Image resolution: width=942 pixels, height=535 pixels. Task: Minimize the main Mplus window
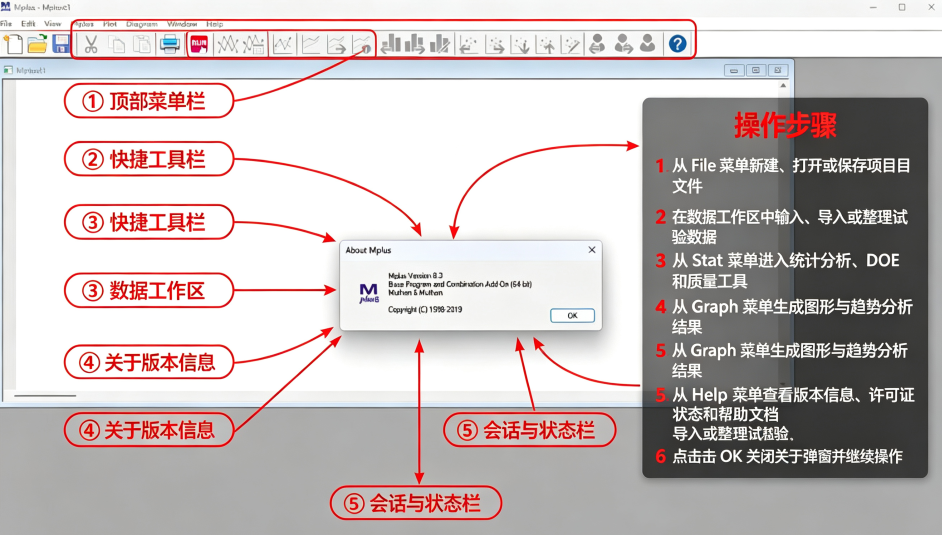[x=874, y=7]
